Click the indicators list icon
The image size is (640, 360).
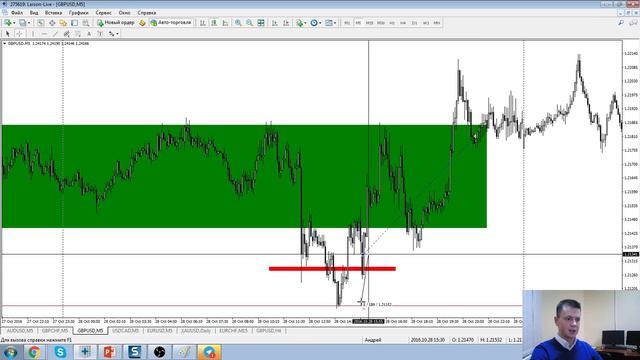click(x=300, y=23)
